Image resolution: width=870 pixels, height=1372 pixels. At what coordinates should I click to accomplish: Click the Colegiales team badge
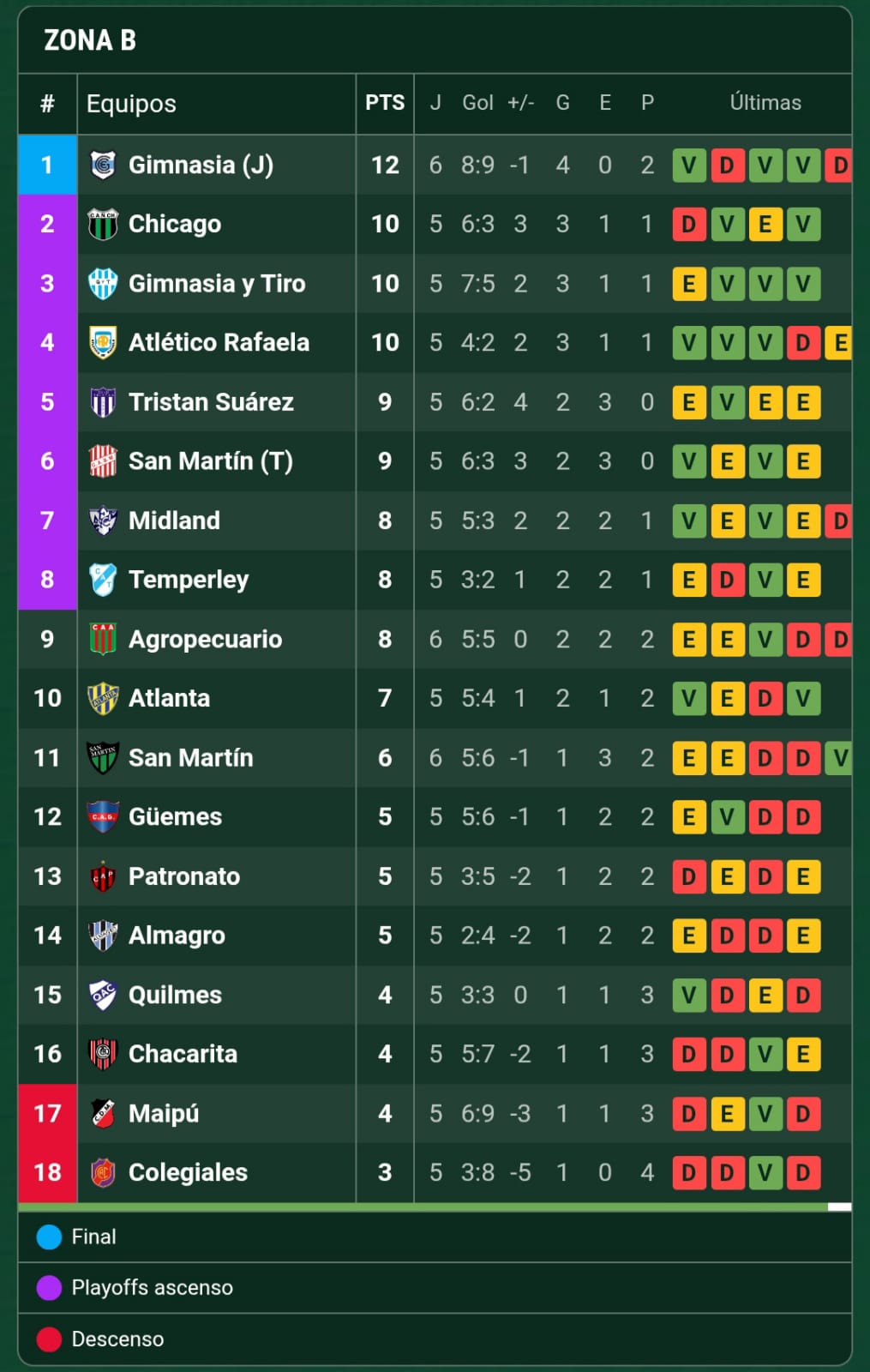pyautogui.click(x=103, y=1172)
